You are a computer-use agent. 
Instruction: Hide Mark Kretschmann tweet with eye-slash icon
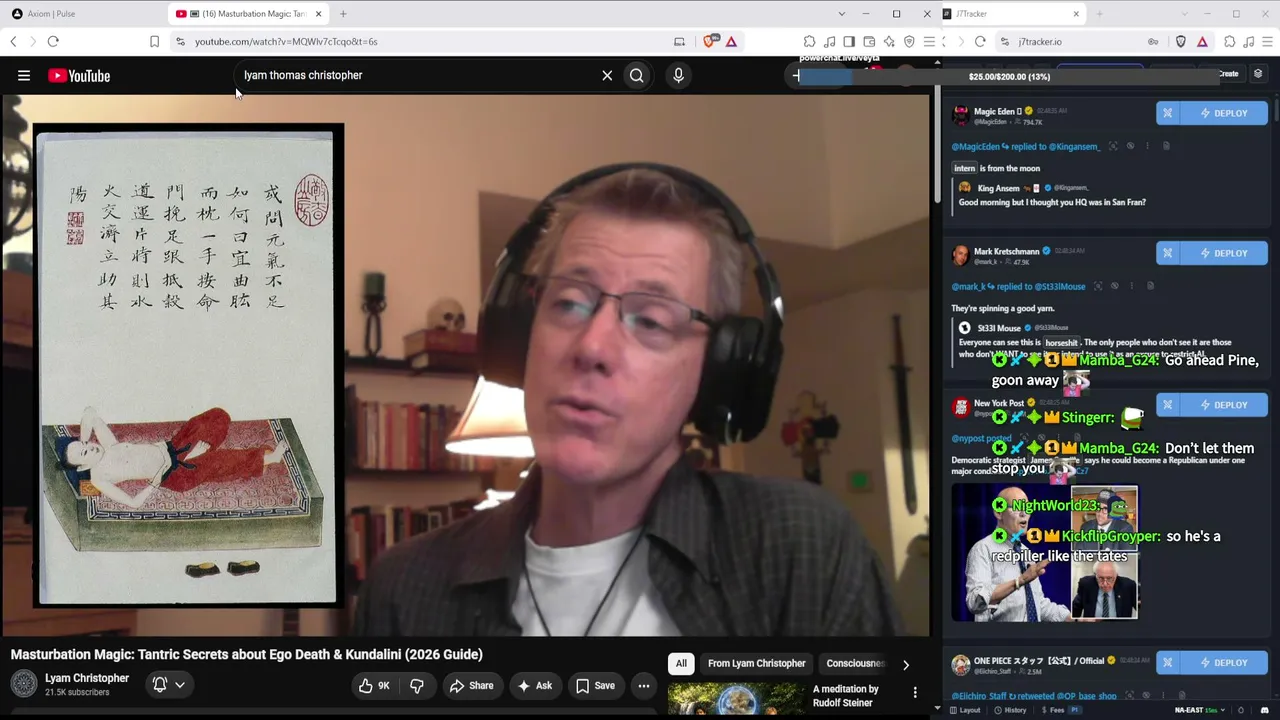coord(1115,286)
